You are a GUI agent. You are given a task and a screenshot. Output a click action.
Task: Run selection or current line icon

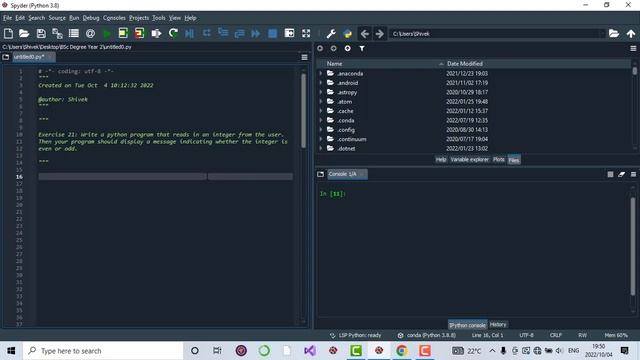(x=156, y=33)
